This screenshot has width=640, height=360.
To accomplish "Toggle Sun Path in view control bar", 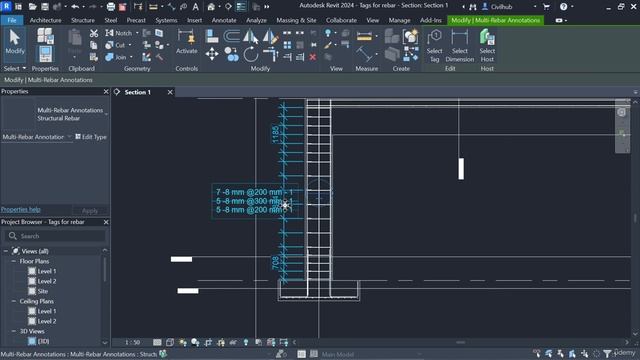I will click(x=182, y=342).
